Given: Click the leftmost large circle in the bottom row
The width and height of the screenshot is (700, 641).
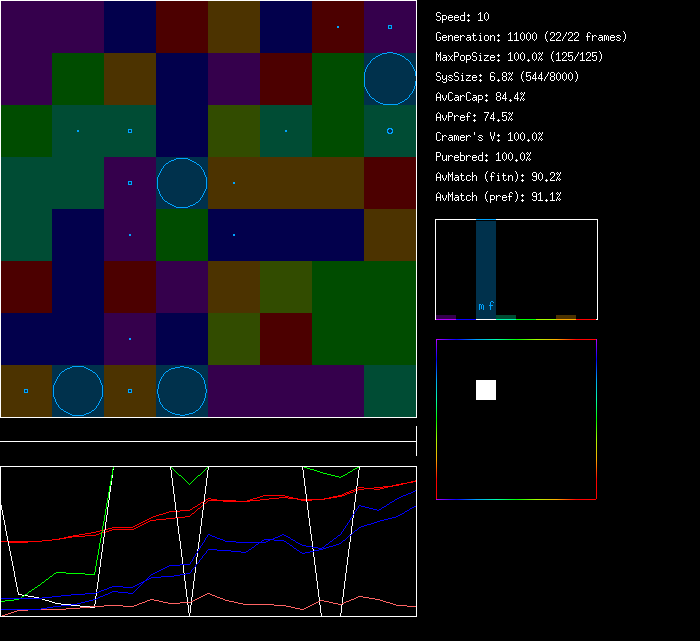Looking at the screenshot, I should [78, 391].
